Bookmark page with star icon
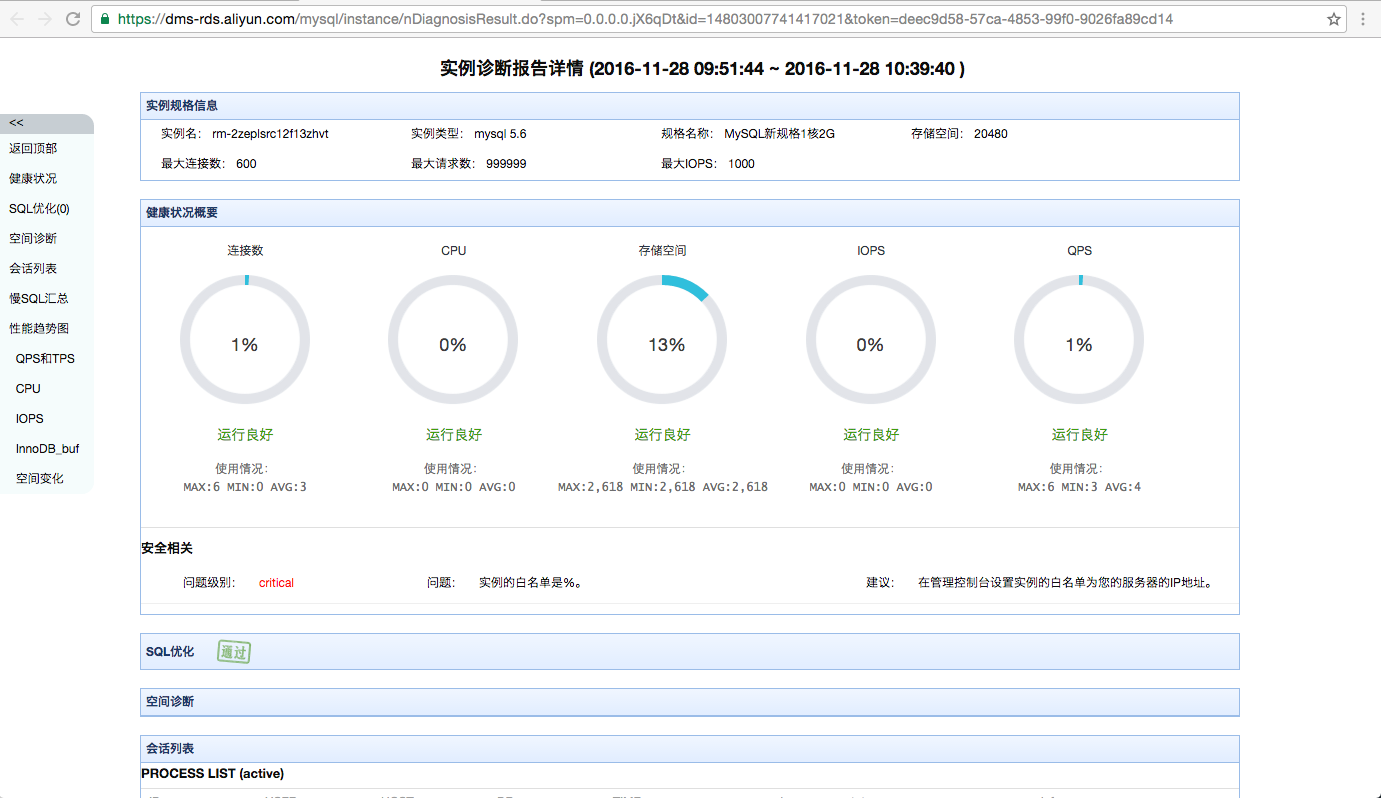This screenshot has width=1381, height=798. (1334, 19)
